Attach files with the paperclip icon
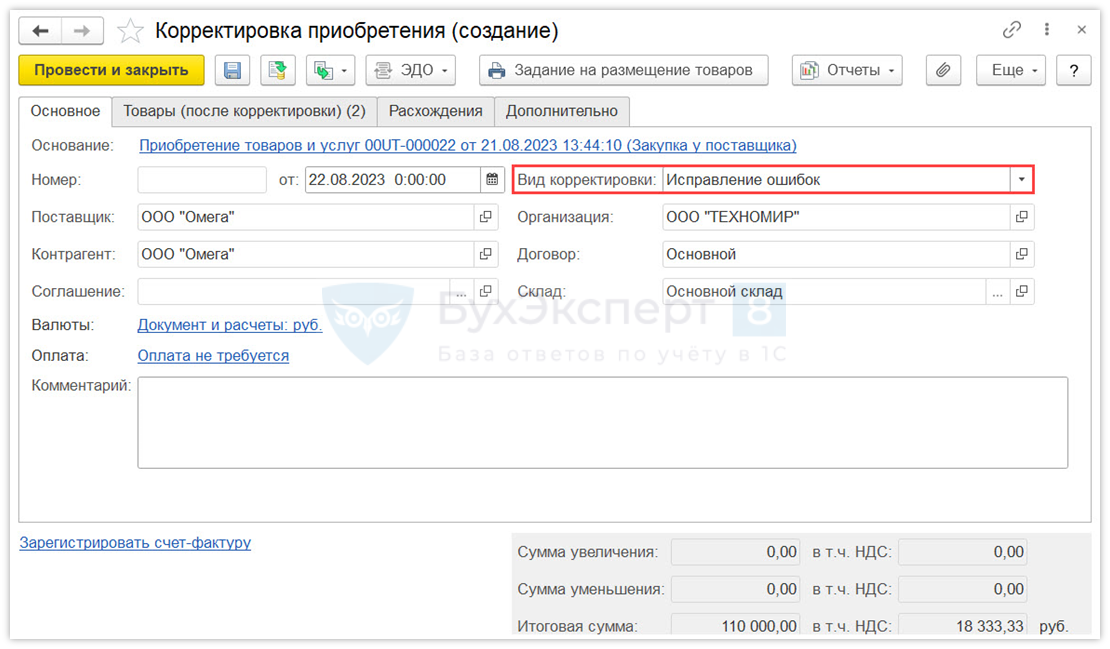 [943, 70]
